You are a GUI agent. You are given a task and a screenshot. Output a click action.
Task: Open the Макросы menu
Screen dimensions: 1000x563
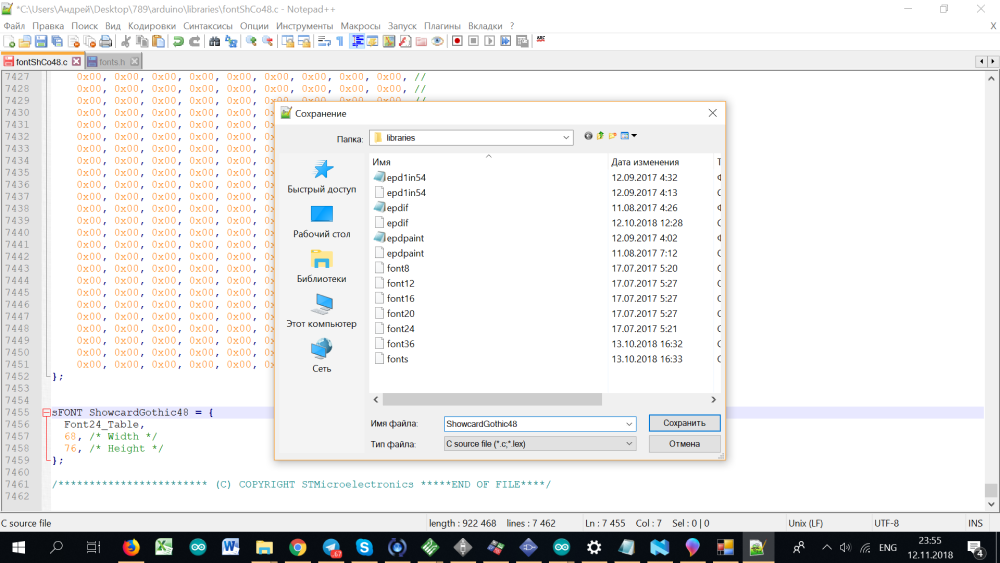360,26
